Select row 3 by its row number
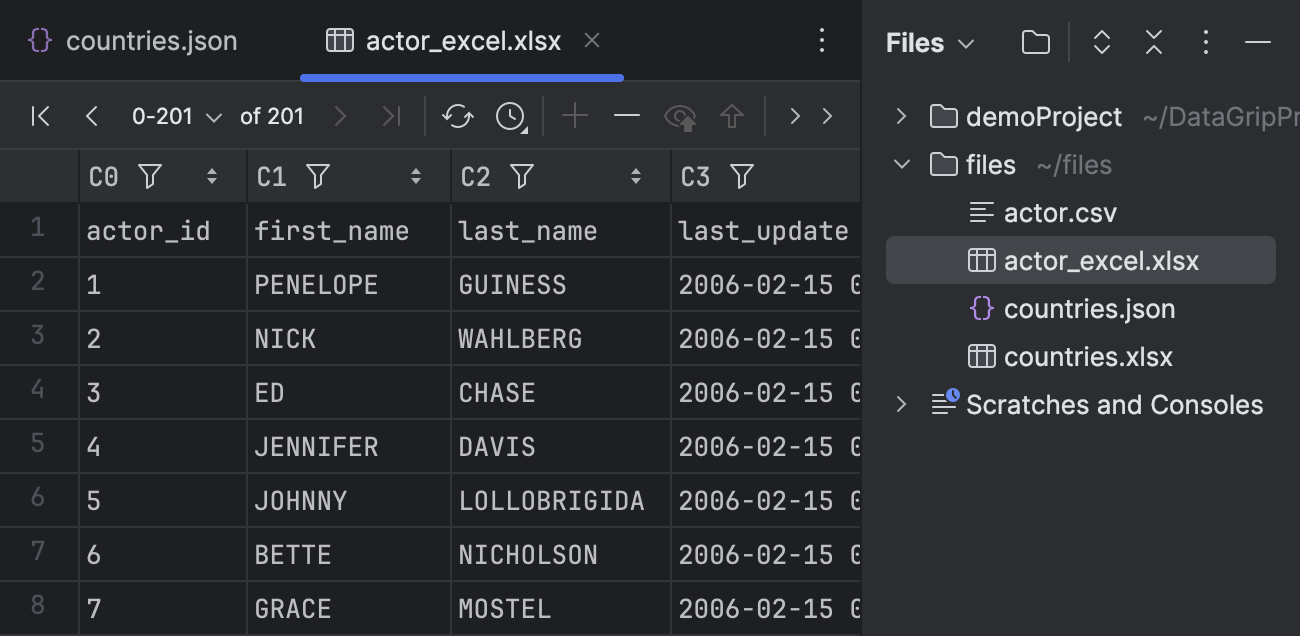The height and width of the screenshot is (636, 1300). 38,338
